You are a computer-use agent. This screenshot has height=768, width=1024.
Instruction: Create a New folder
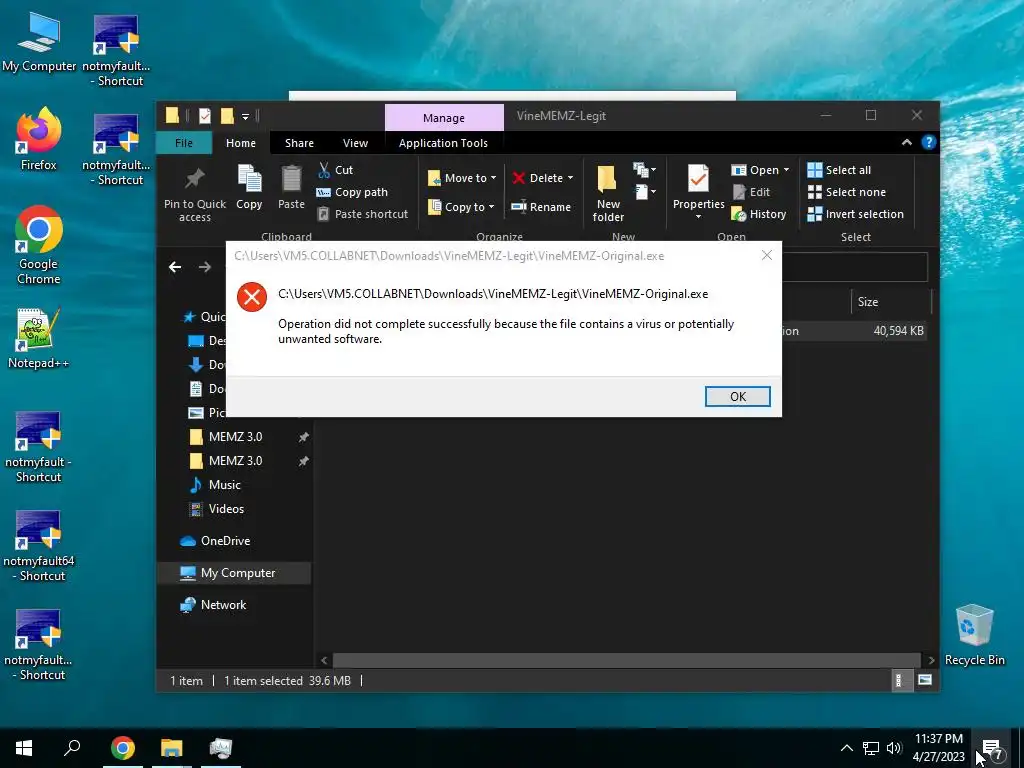click(608, 193)
